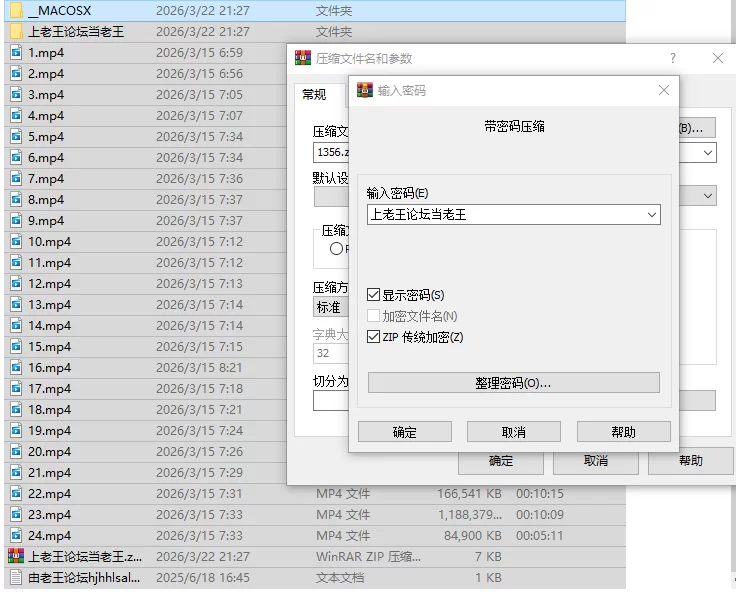The height and width of the screenshot is (592, 736).
Task: Click 取消 in the 输入密码 dialog
Action: pyautogui.click(x=514, y=431)
